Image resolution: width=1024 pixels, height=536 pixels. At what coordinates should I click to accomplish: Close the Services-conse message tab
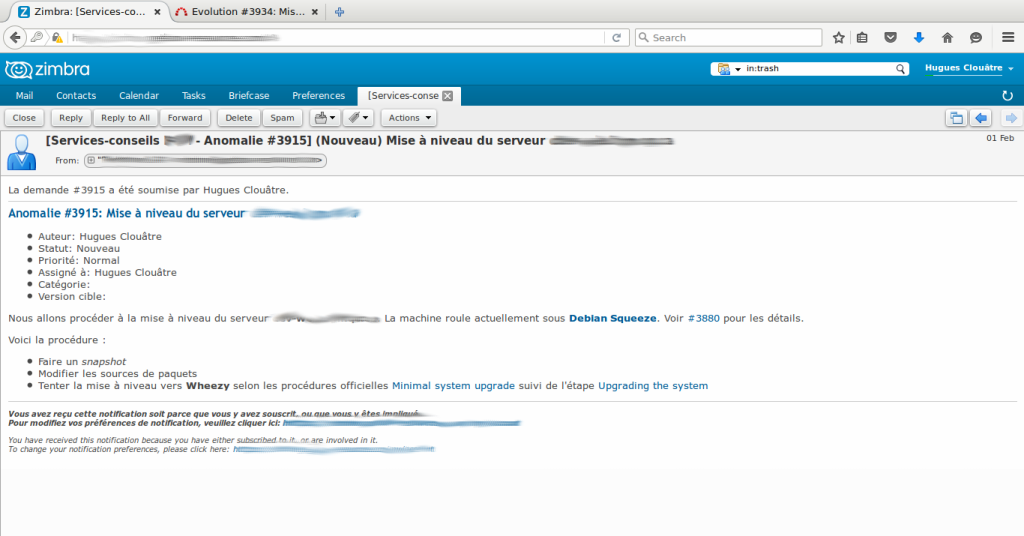point(448,96)
